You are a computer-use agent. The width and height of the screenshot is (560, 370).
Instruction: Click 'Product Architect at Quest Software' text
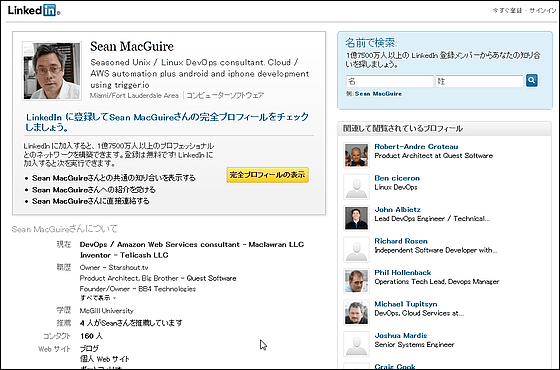coord(433,156)
